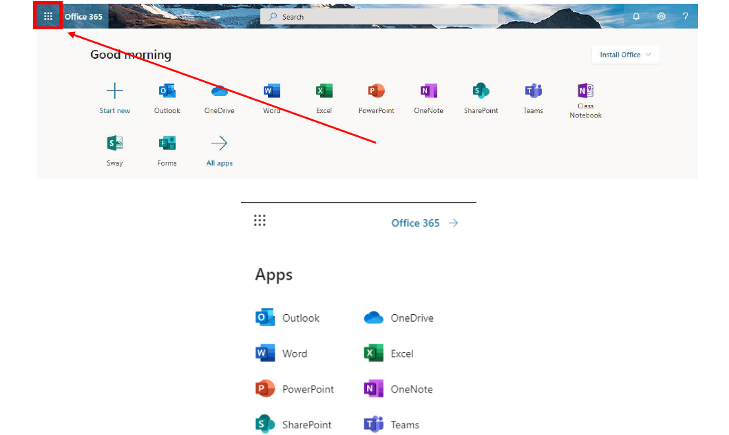Launch Teams from the Apps list
Image resolution: width=729 pixels, height=435 pixels.
pos(391,424)
